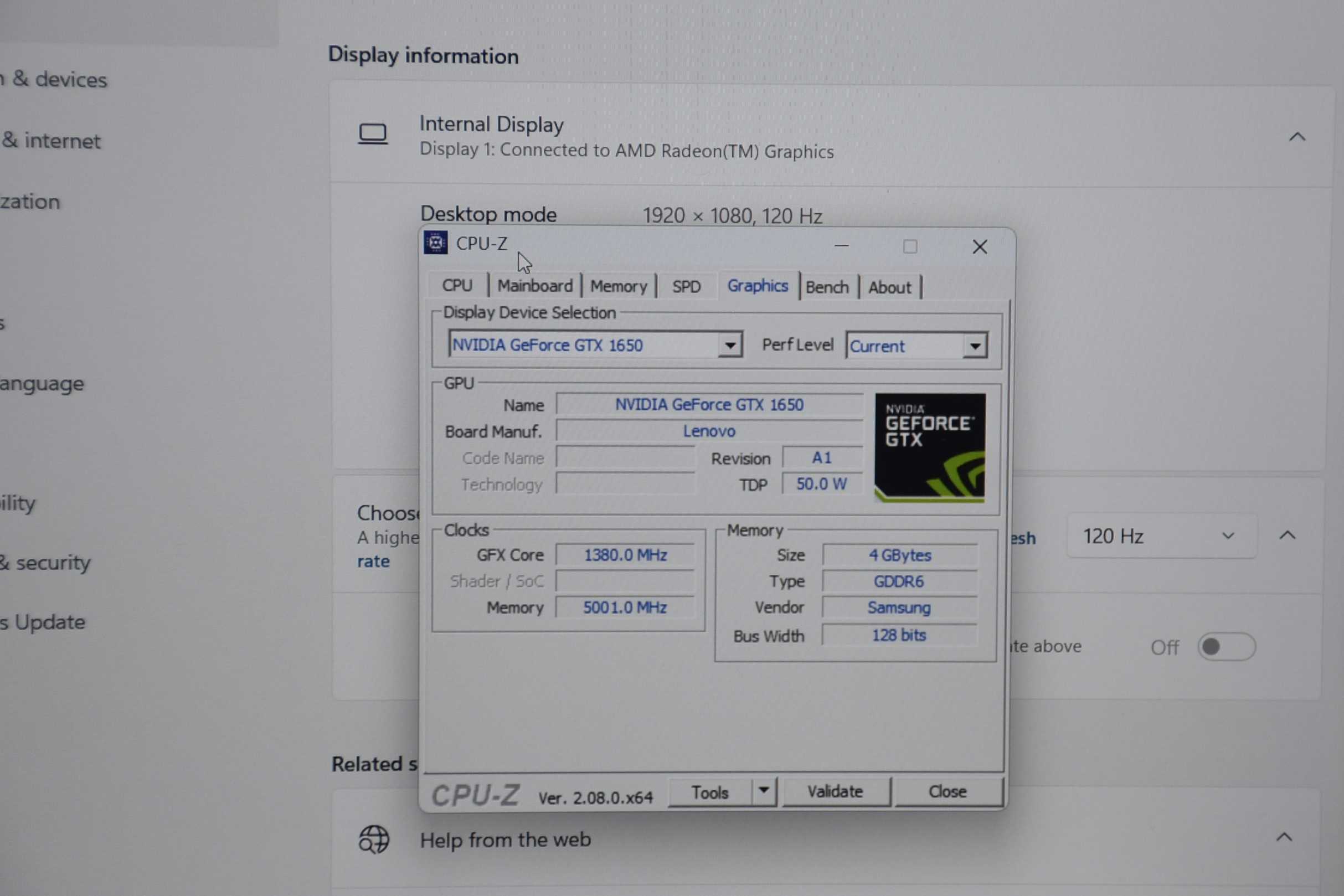
Task: Collapse the Internal Display section
Action: (1297, 137)
